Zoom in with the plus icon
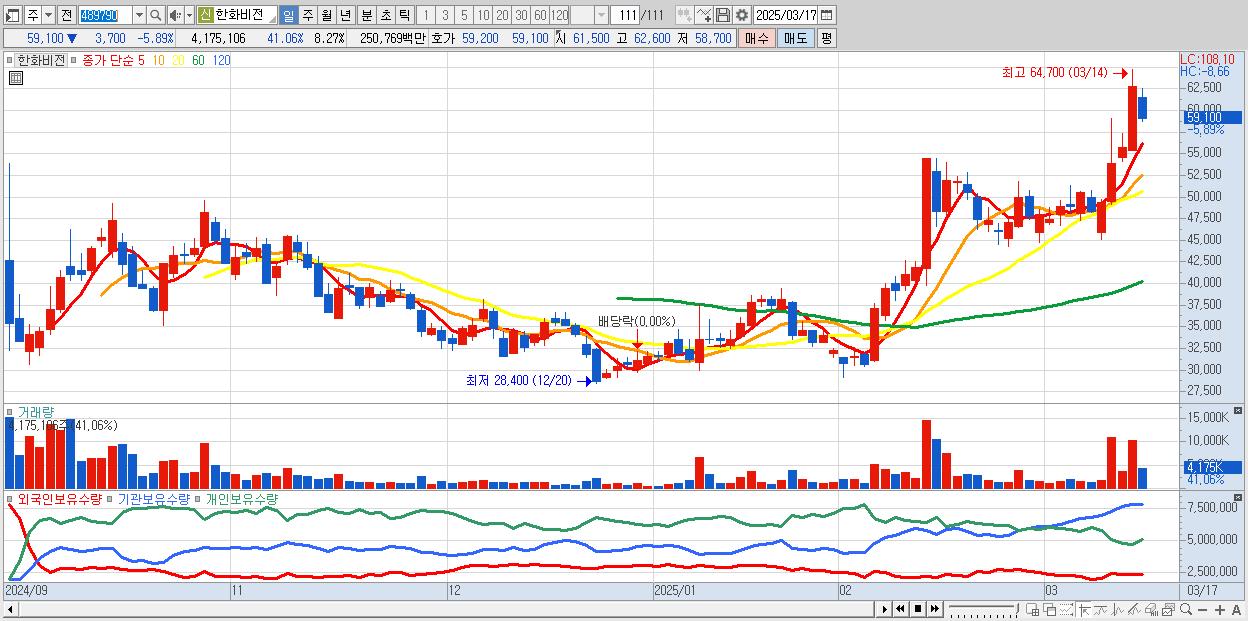1248x621 pixels. pyautogui.click(x=1220, y=609)
